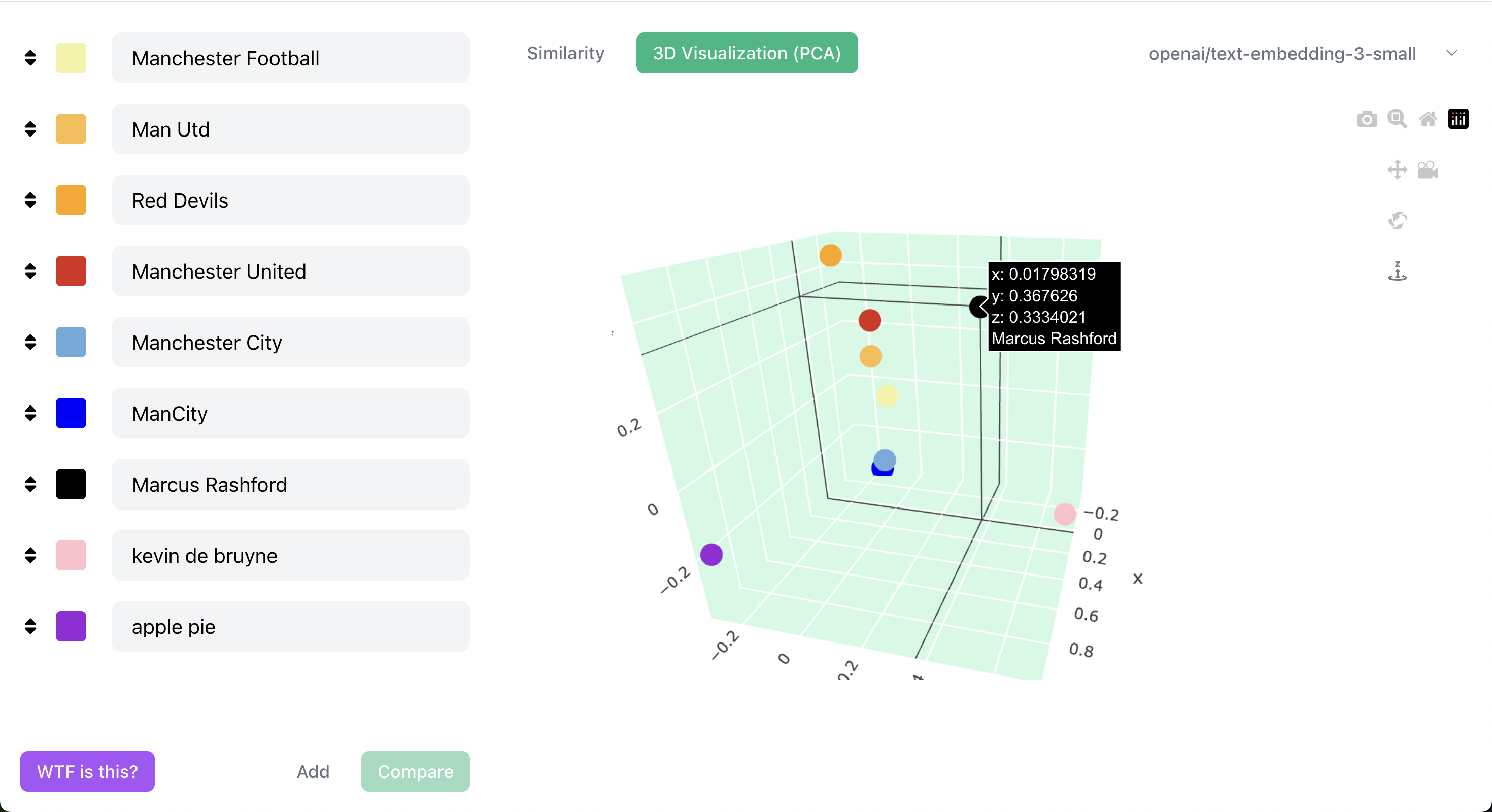Select the Pan tool with cross arrows
The height and width of the screenshot is (812, 1492).
(1397, 170)
